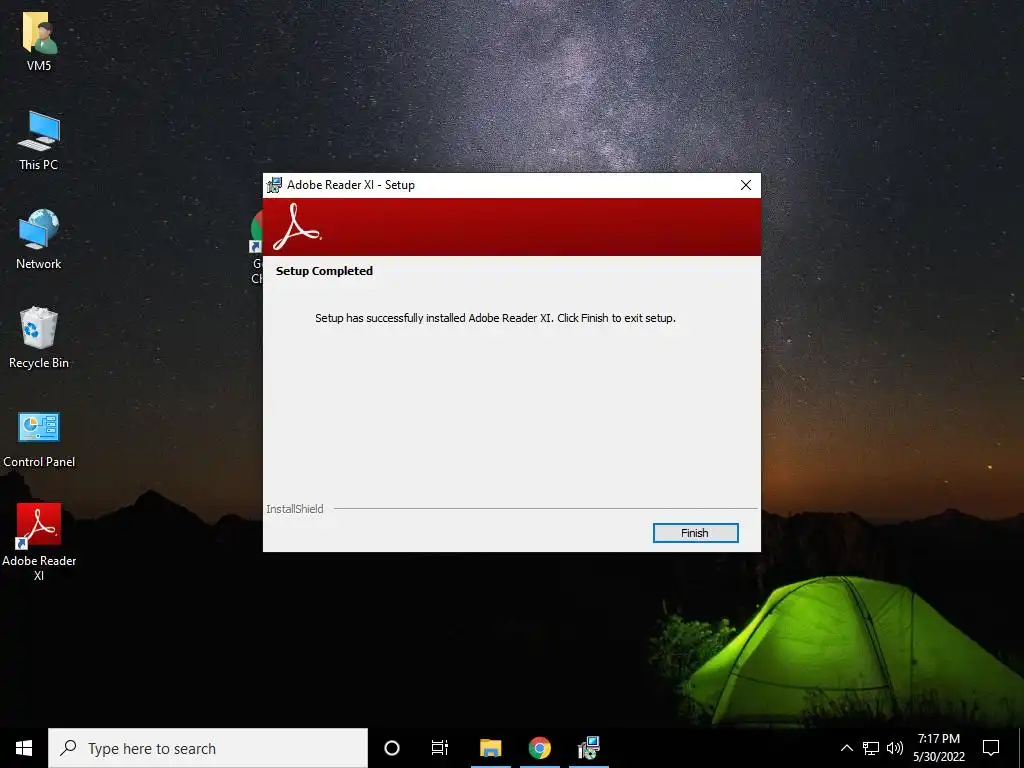1024x768 pixels.
Task: Click Finish to exit setup
Action: coord(696,533)
